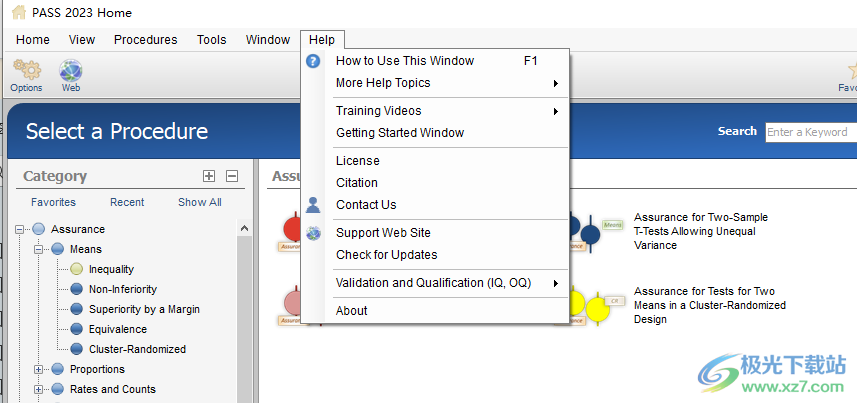Image resolution: width=857 pixels, height=403 pixels.
Task: Open the Training Videos submenu
Action: click(x=435, y=111)
